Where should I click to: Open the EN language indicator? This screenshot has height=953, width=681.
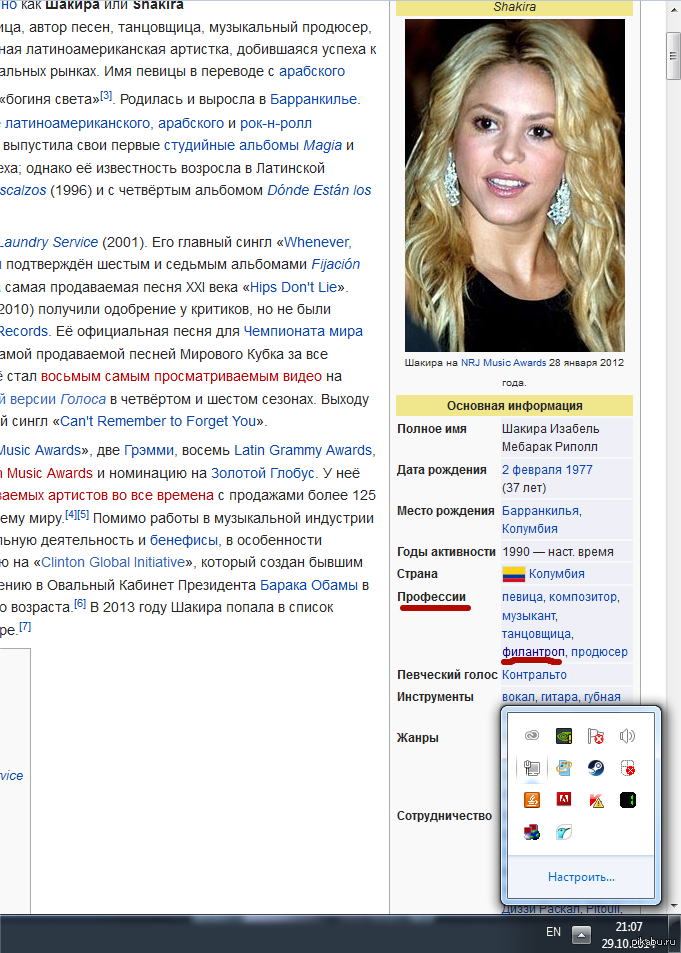(x=553, y=932)
